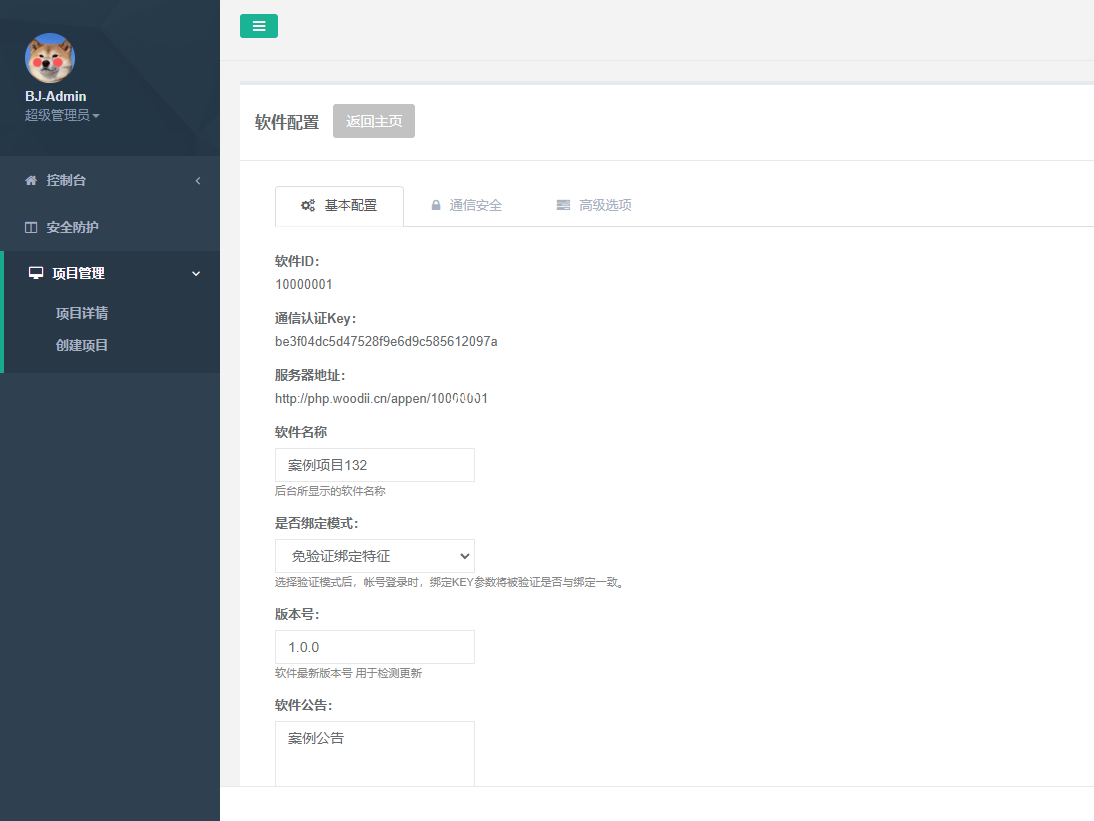Click the Shiba dog avatar image
The image size is (1094, 821).
(50, 58)
